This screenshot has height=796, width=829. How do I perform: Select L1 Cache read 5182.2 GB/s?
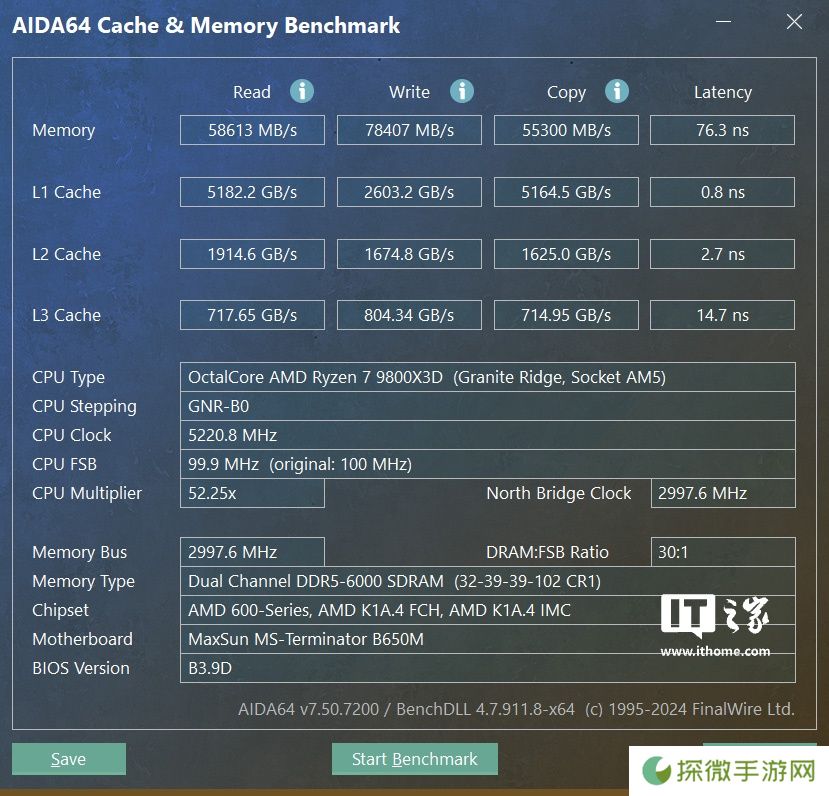click(x=252, y=192)
